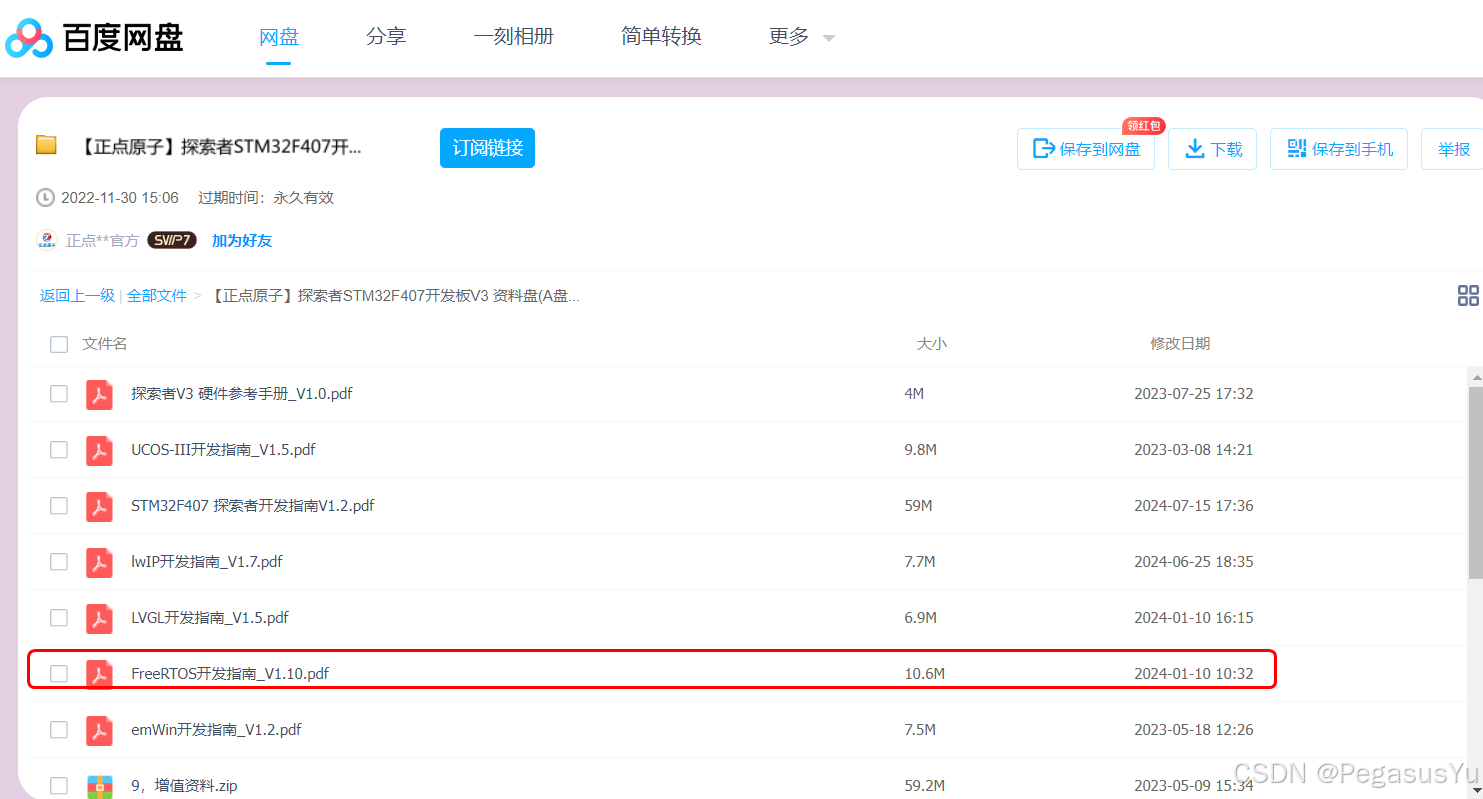Click PDF icon of FreeRTOS开发指南_V1.10.pdf
This screenshot has height=799, width=1483.
99,674
